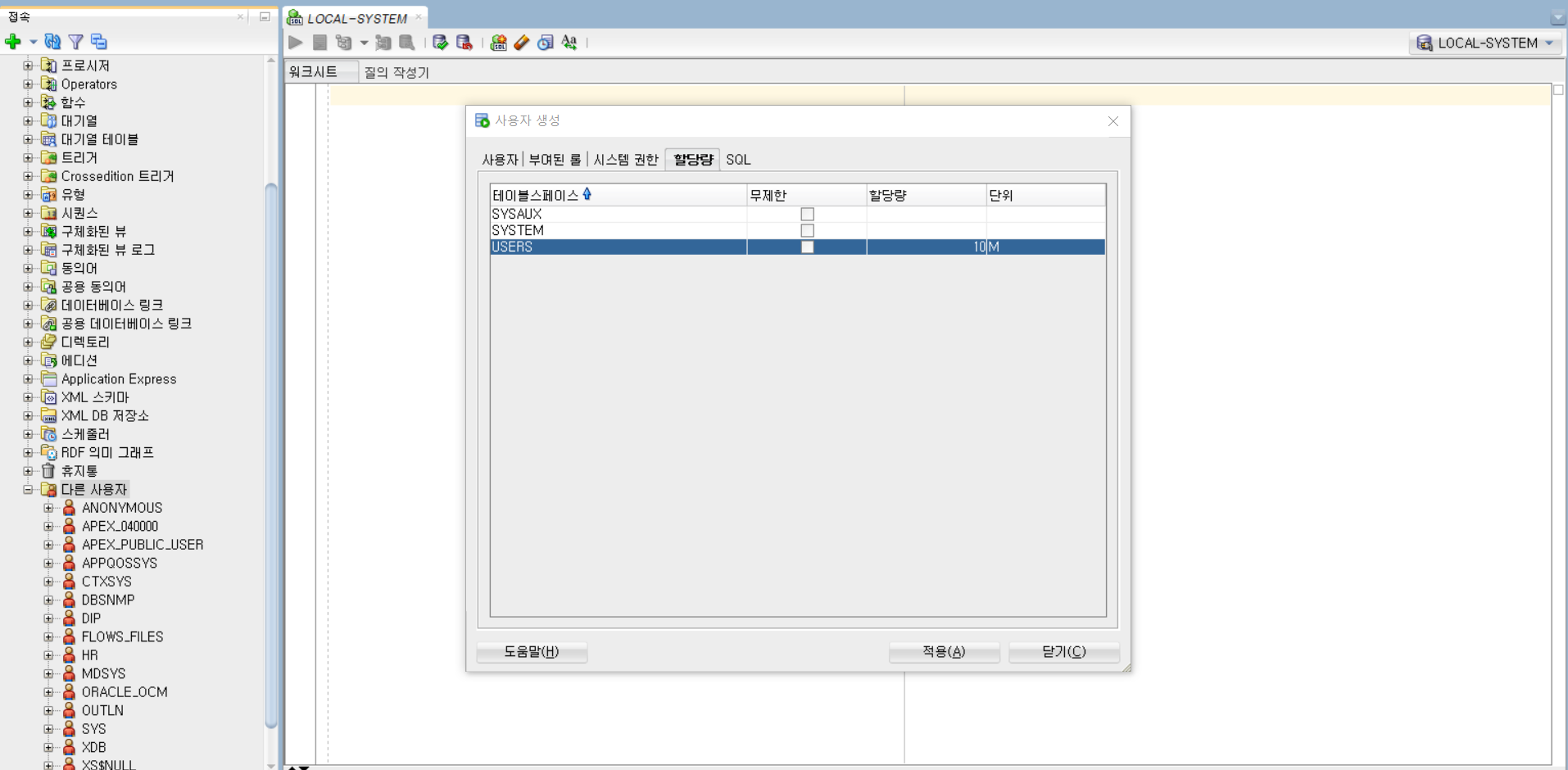
Task: Click the Run Script icon
Action: pyautogui.click(x=319, y=43)
